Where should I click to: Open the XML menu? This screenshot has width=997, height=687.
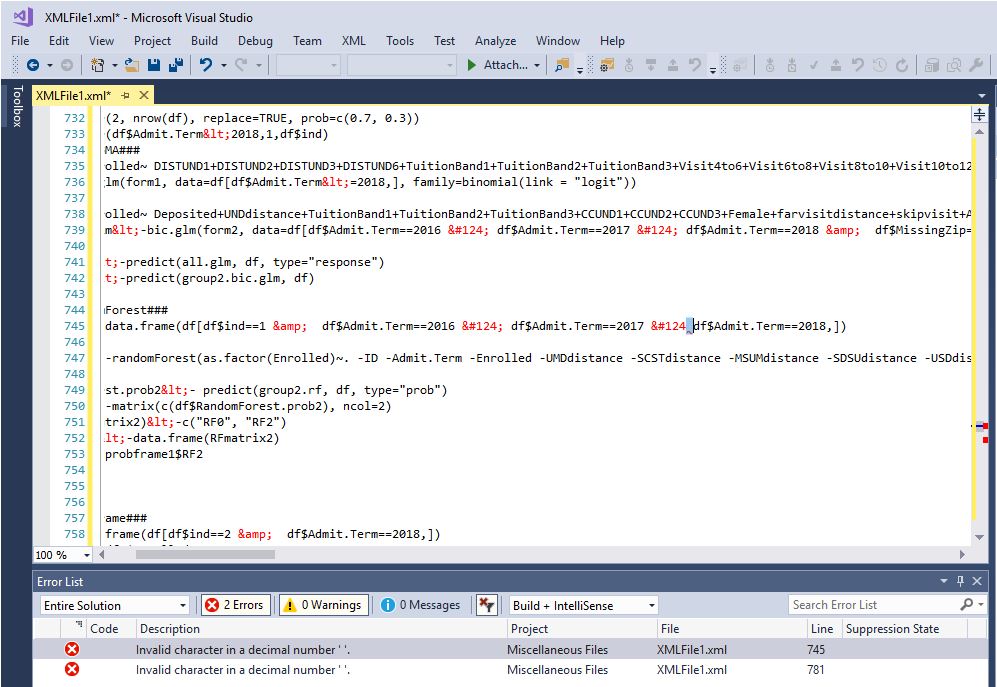click(x=354, y=41)
